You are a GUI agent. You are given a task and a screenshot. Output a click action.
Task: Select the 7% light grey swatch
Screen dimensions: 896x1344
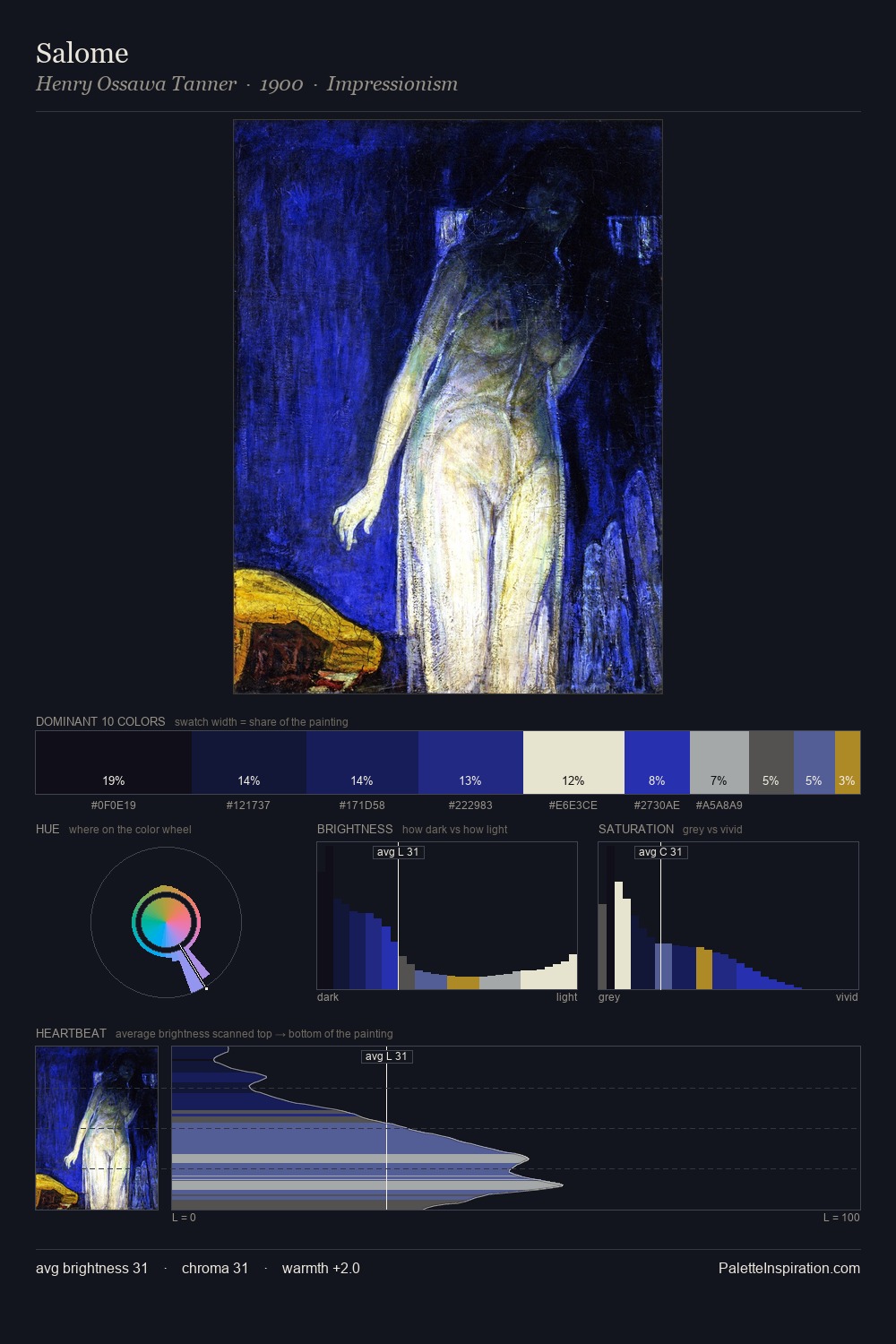719,762
